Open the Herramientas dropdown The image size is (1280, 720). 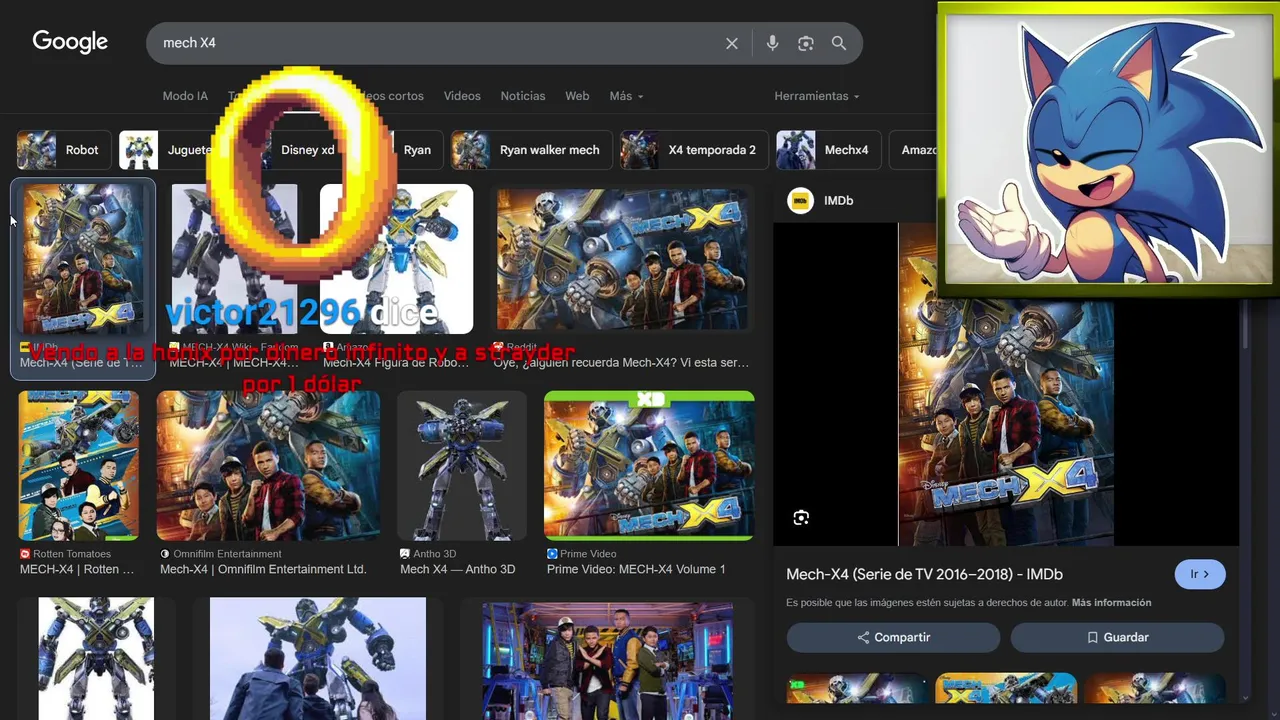pos(817,96)
